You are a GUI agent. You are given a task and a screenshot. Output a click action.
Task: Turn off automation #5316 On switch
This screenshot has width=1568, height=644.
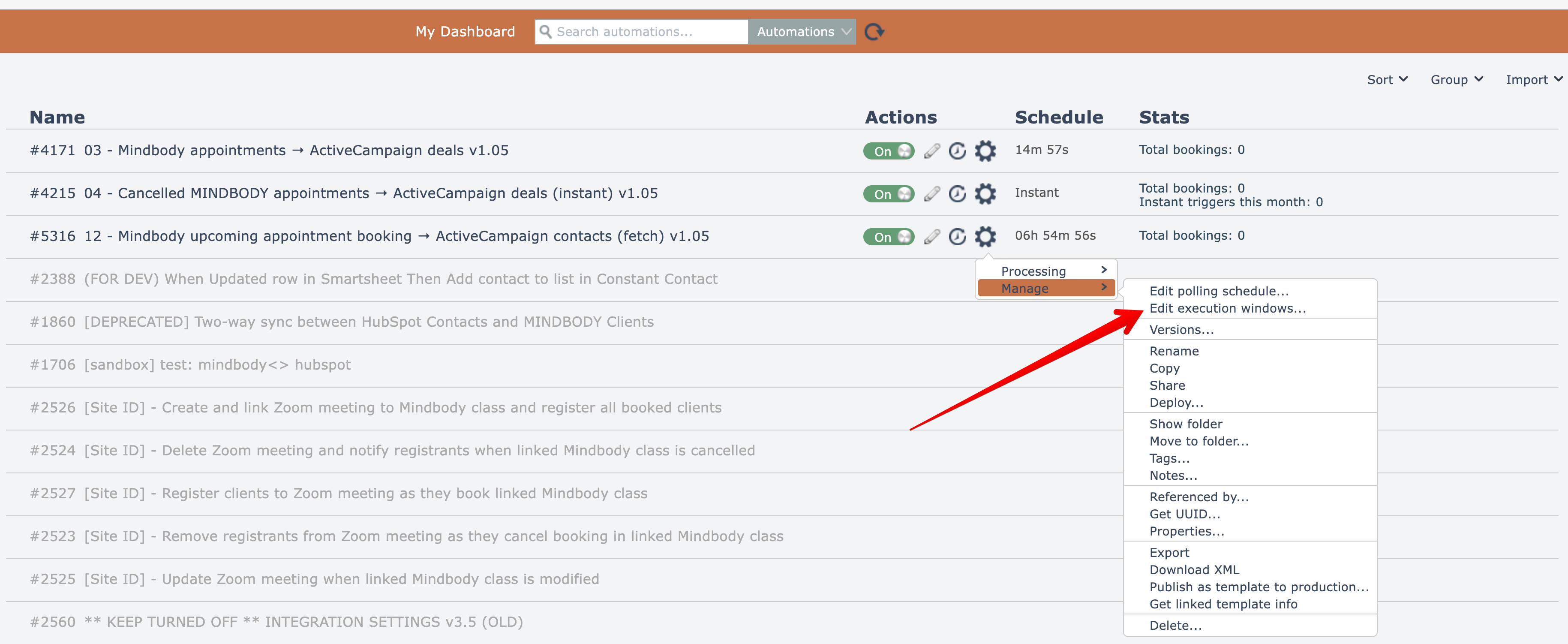click(889, 237)
